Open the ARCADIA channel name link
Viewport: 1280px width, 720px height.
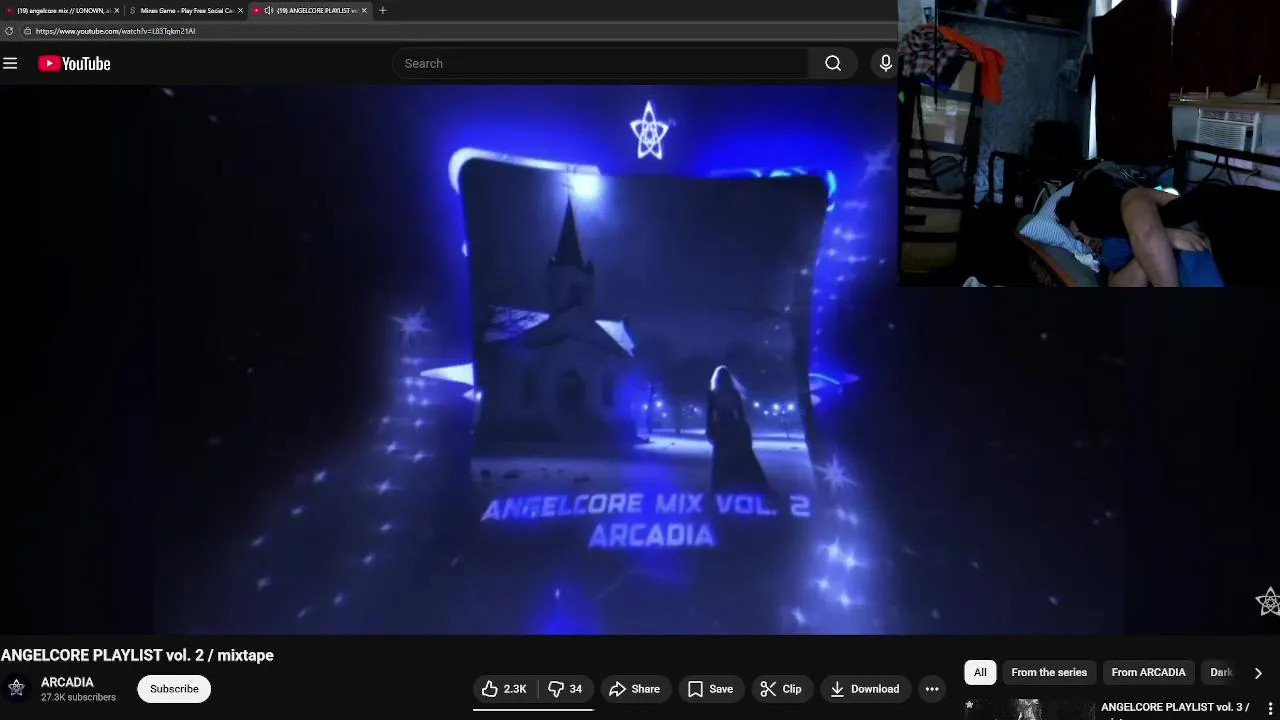coord(67,682)
